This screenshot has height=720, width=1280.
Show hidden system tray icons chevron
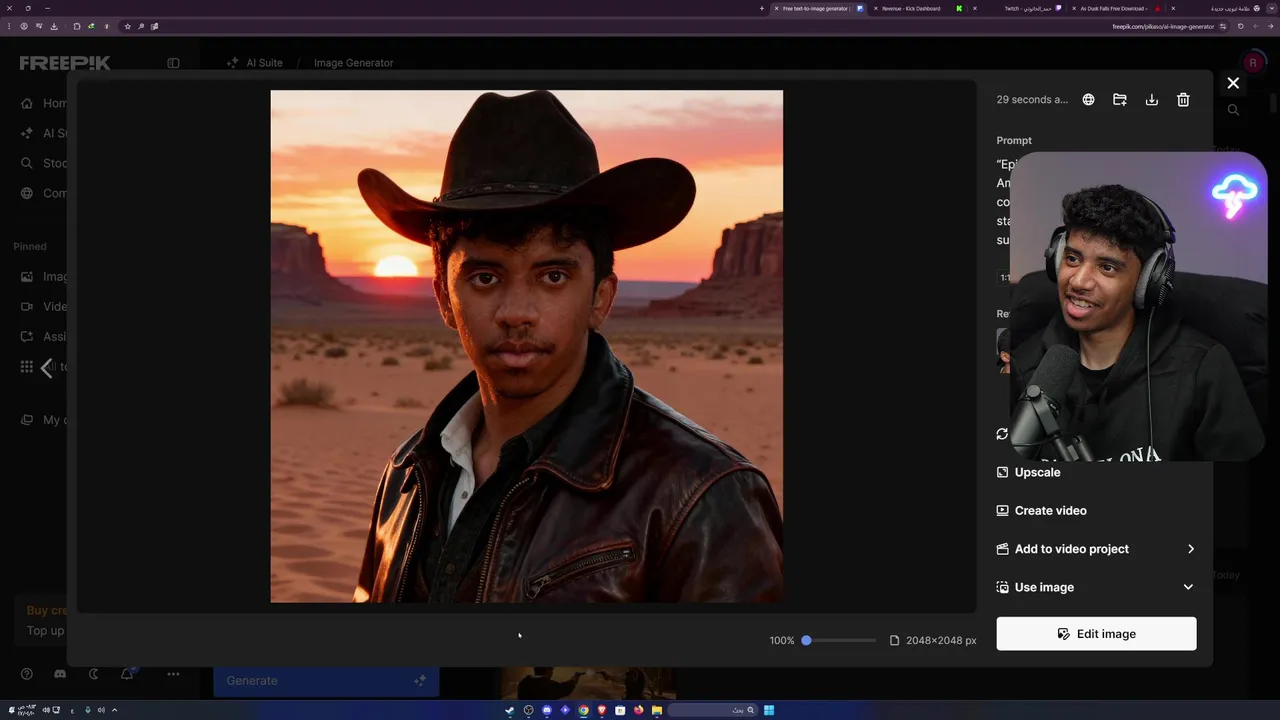click(114, 710)
